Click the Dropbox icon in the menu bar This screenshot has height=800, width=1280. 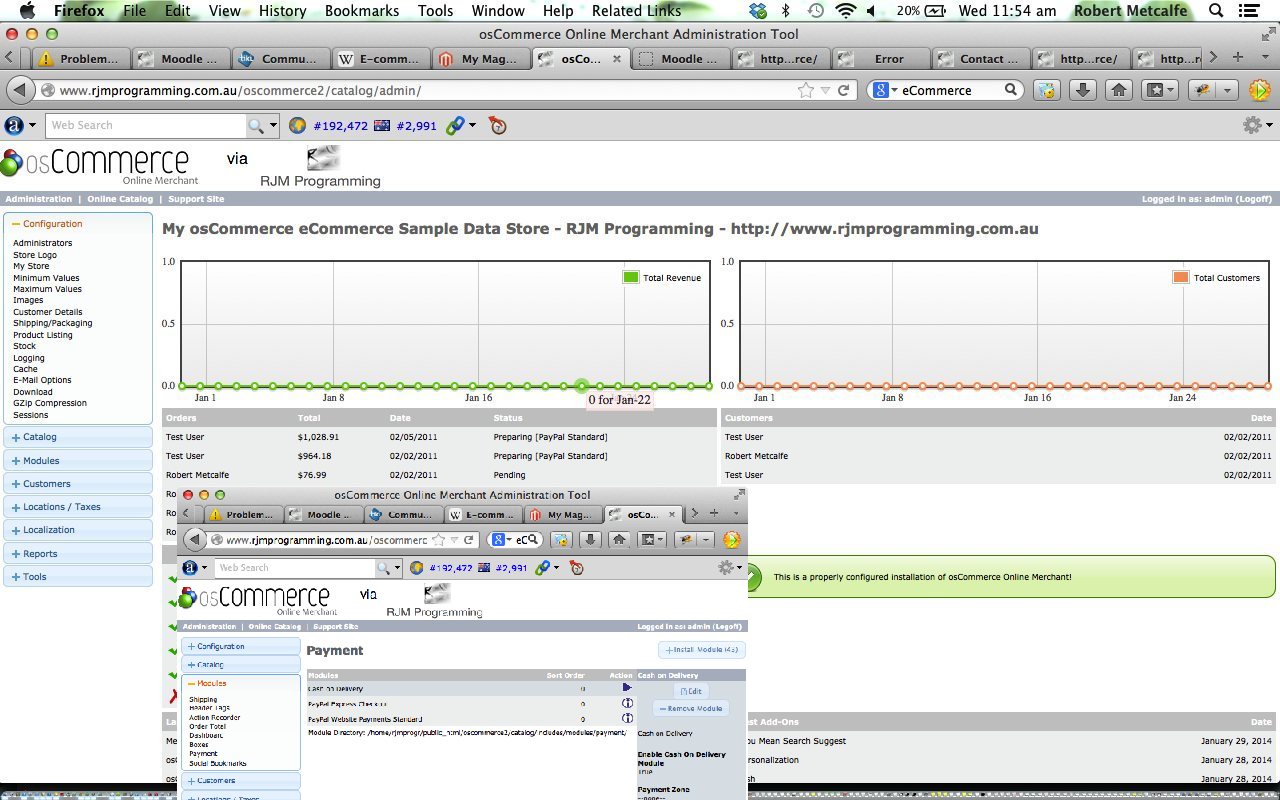[x=758, y=11]
